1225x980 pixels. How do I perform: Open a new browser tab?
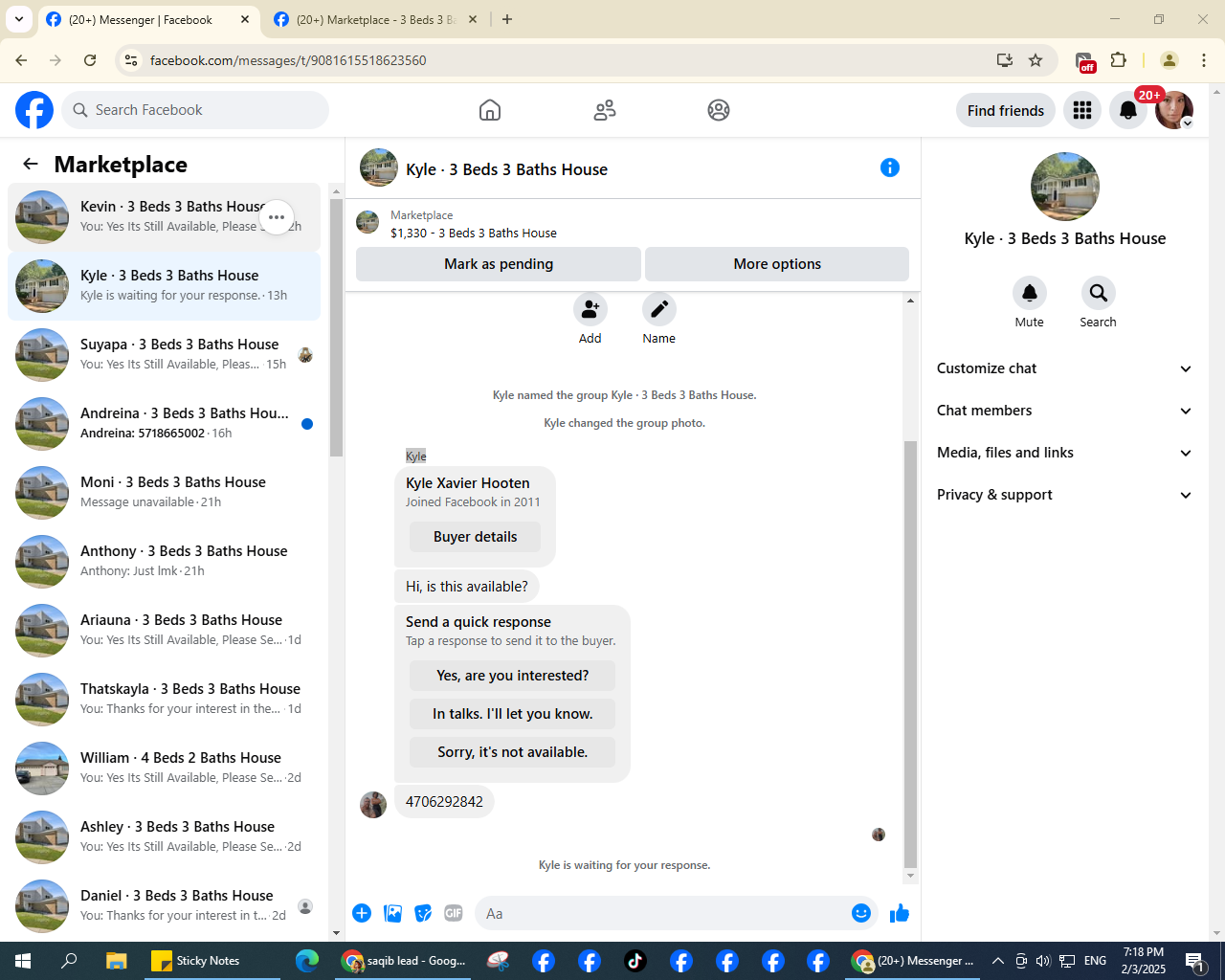[x=507, y=19]
